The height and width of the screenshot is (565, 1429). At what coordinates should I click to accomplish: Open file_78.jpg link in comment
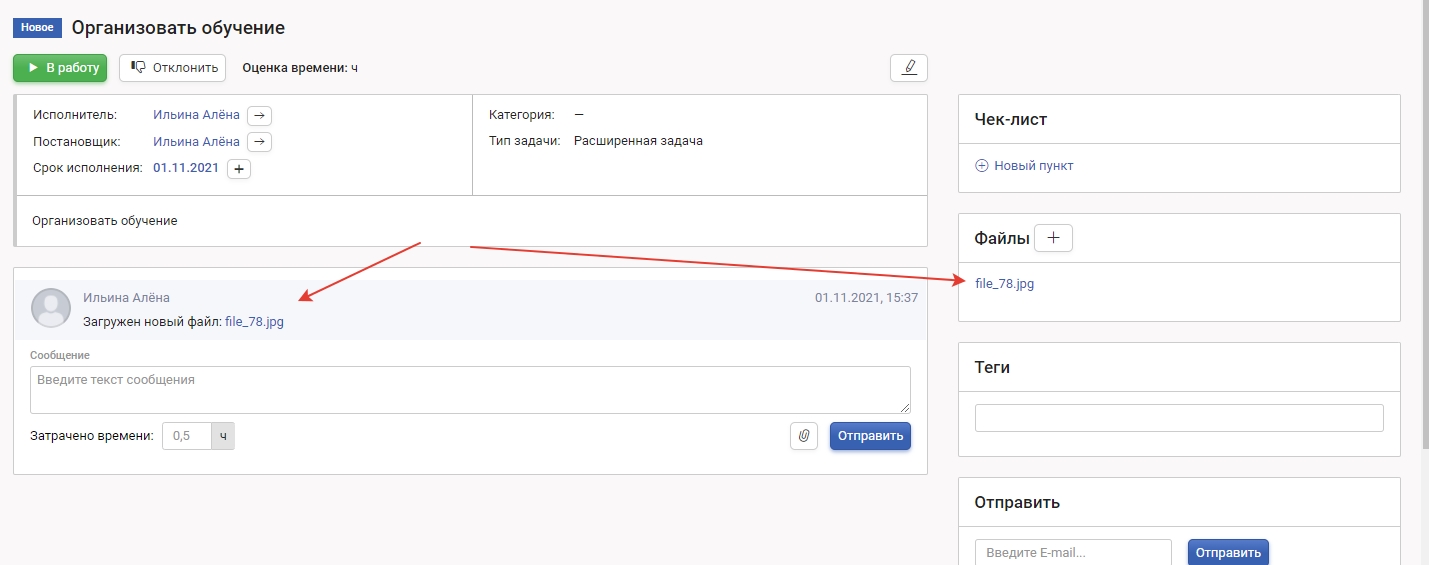254,322
